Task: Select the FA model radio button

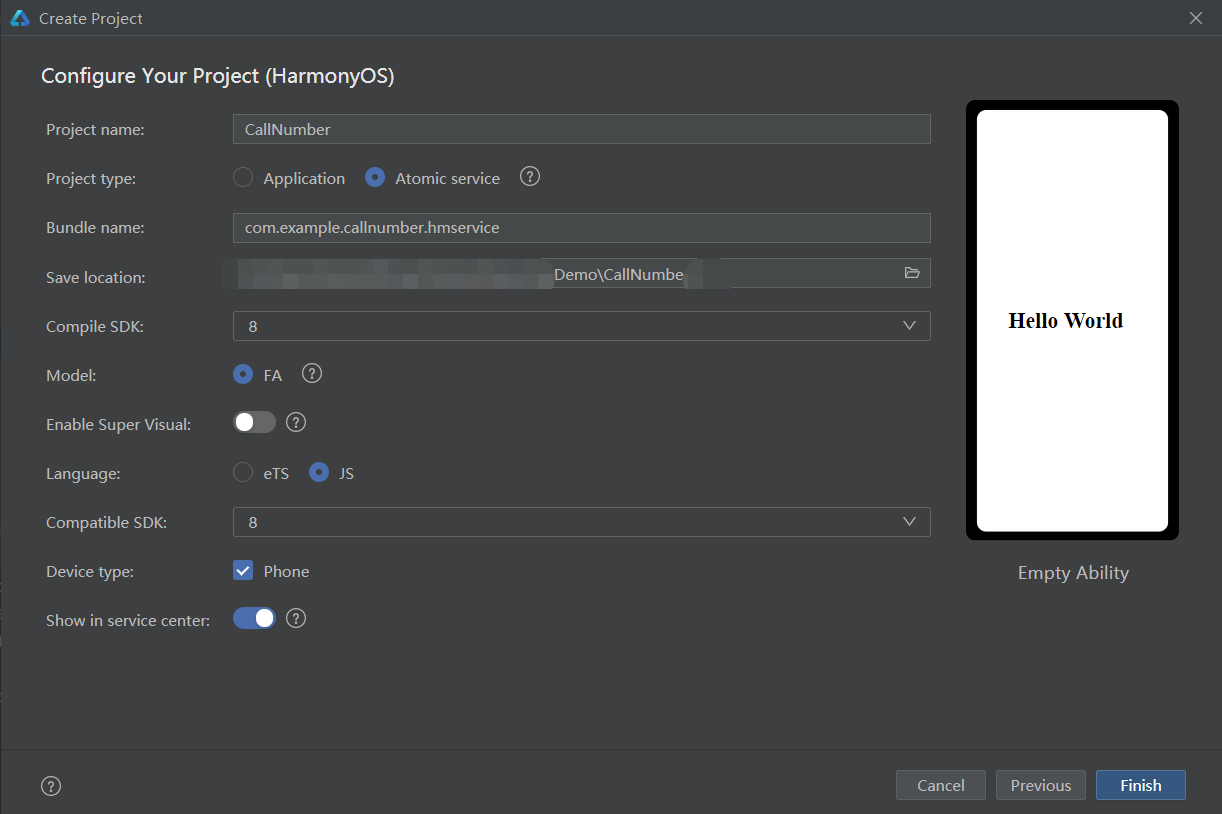Action: point(243,375)
